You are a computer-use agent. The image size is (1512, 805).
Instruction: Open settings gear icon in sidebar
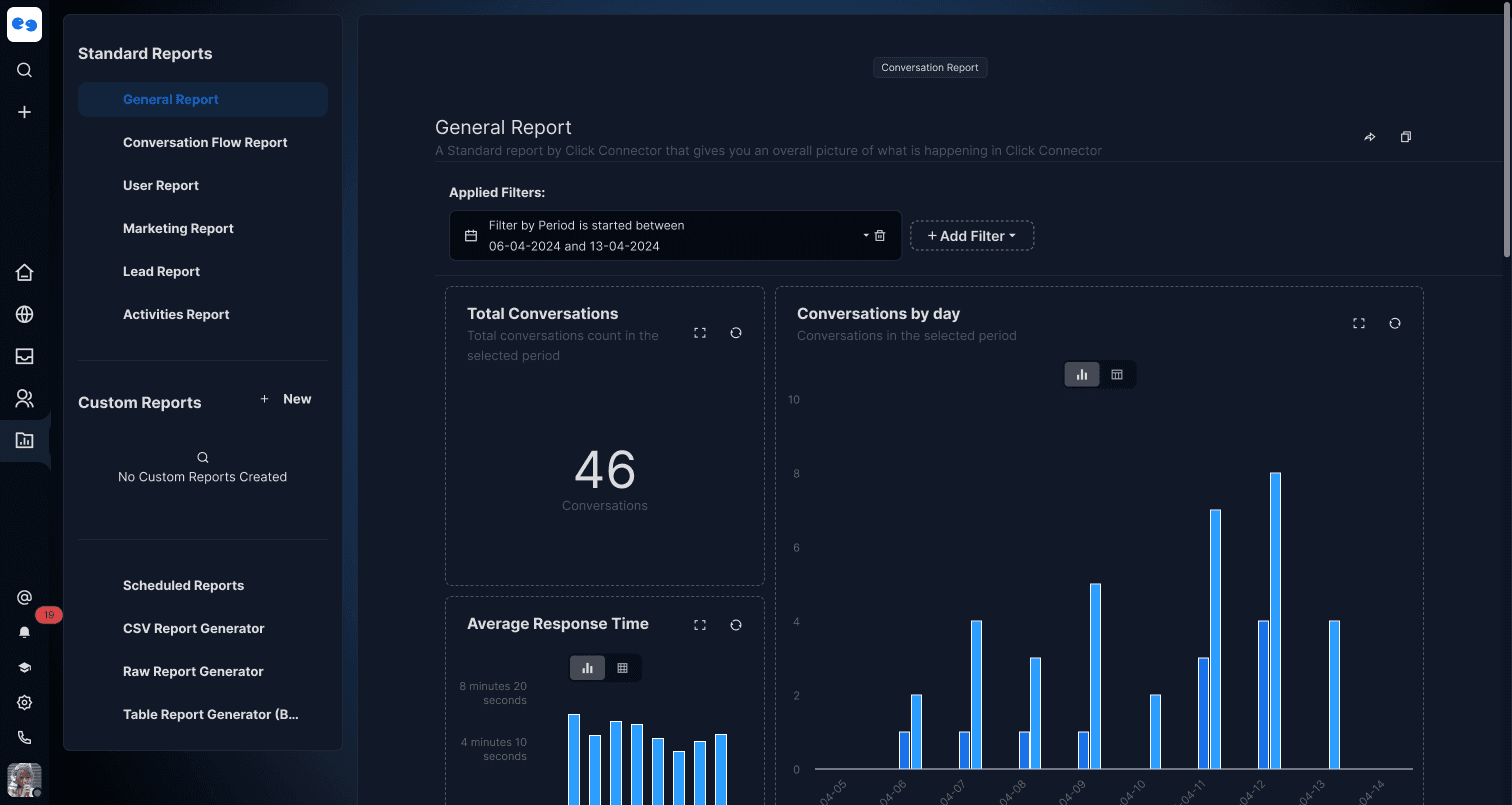[x=25, y=702]
